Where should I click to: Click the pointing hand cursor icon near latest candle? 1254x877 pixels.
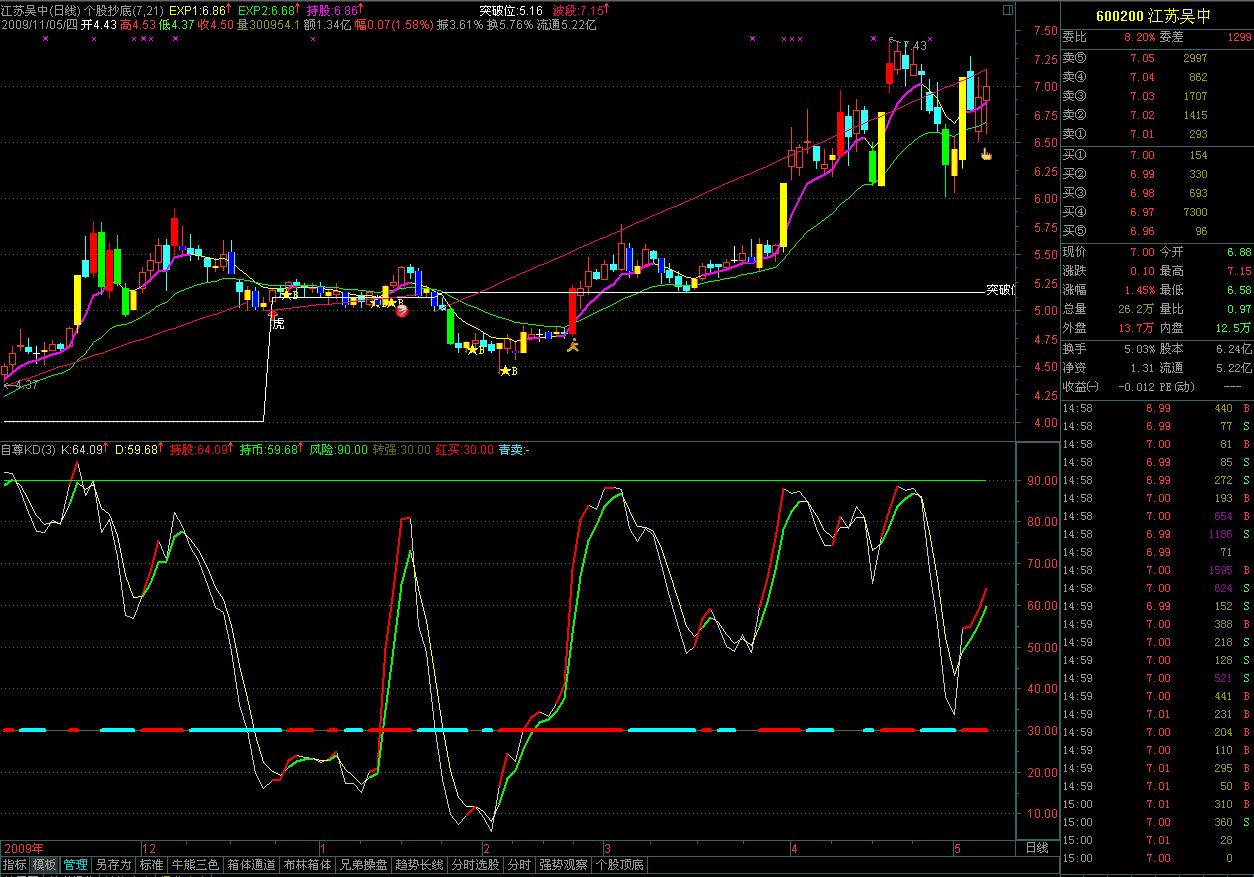985,154
